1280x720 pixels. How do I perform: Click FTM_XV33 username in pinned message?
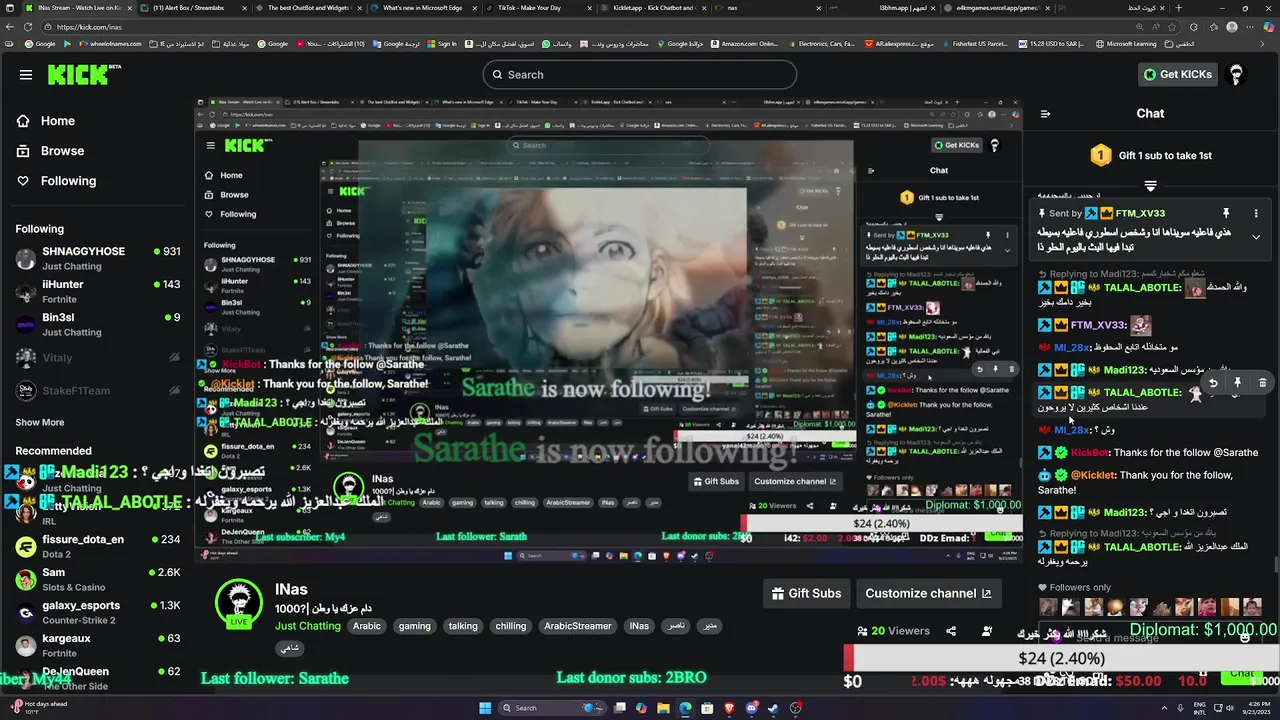tap(1140, 213)
